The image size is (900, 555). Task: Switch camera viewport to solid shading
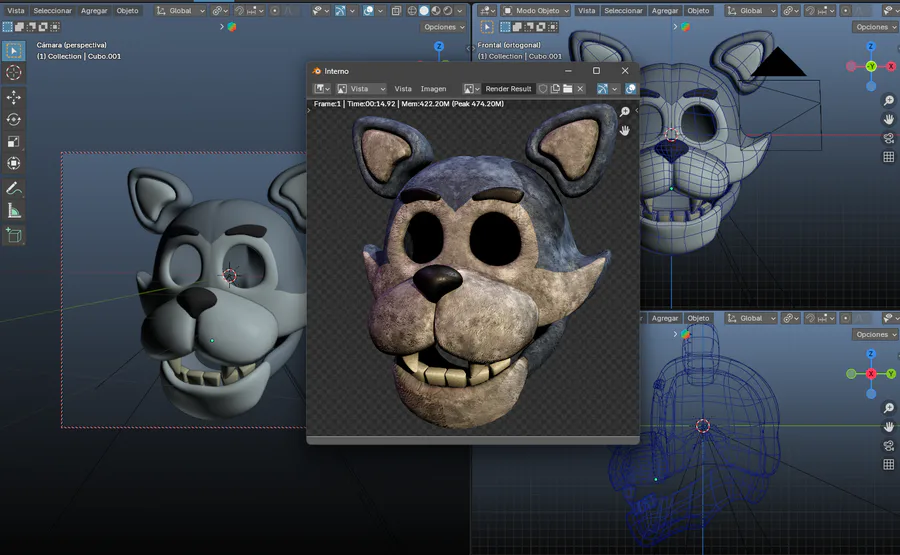[x=424, y=10]
